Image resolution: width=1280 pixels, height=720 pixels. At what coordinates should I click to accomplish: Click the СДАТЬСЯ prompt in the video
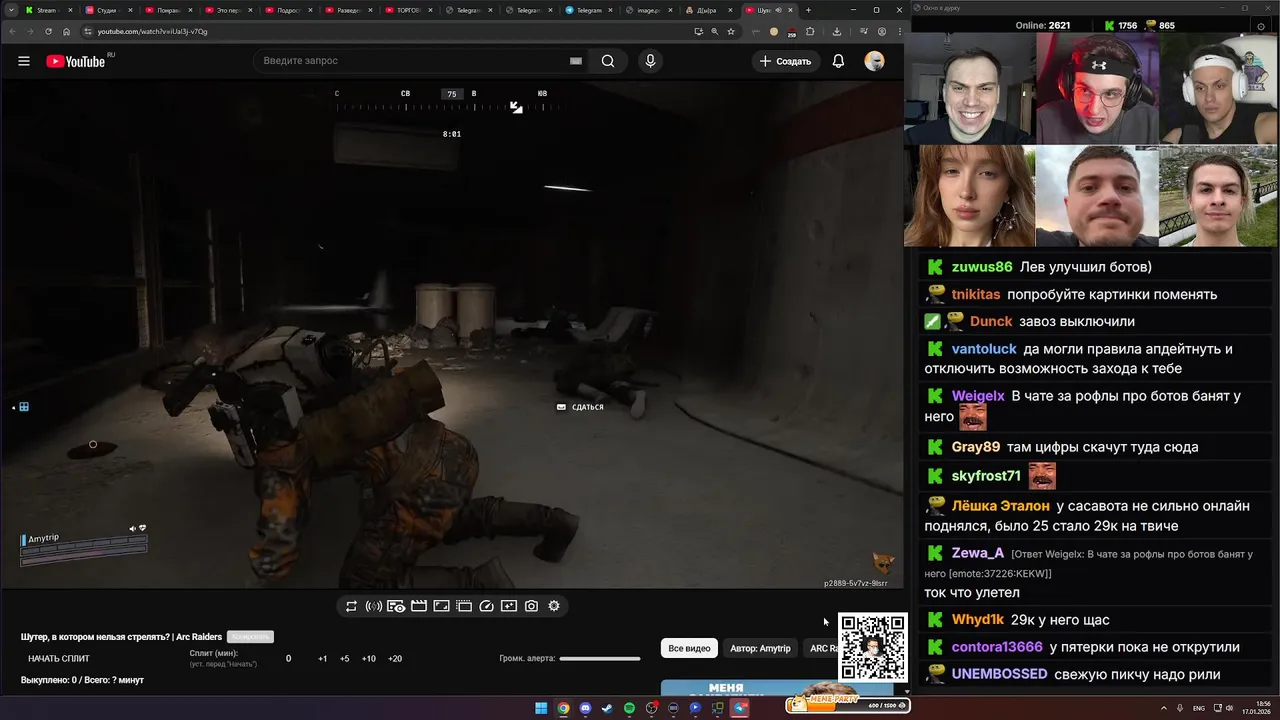coord(580,407)
